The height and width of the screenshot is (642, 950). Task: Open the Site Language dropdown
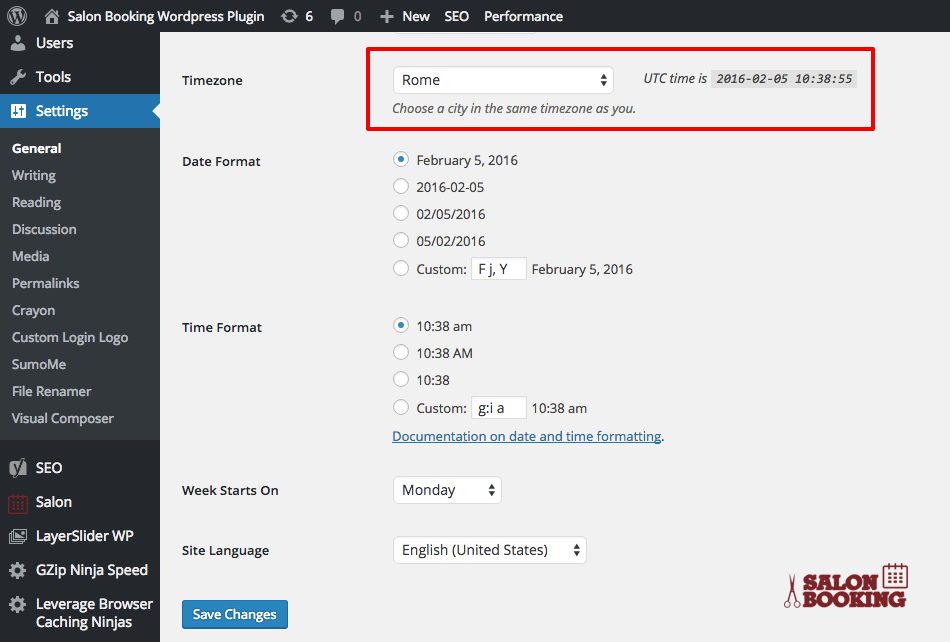[490, 550]
